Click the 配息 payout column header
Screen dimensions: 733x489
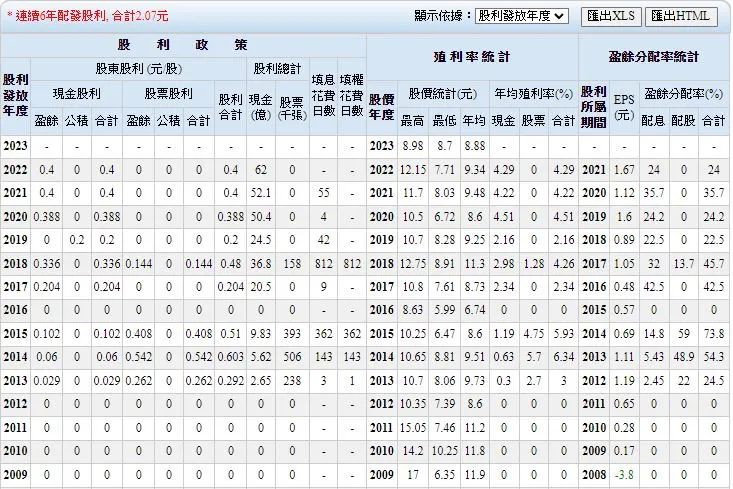653,121
